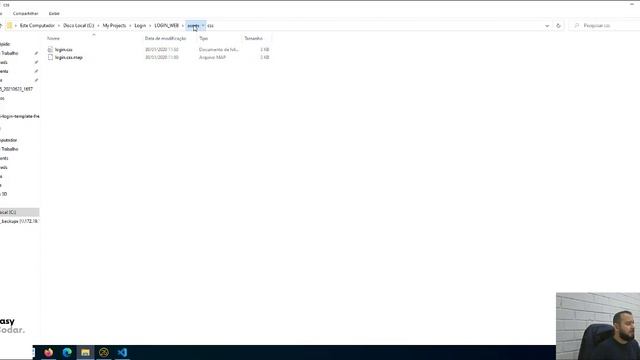Navigate to Este Computador in breadcrumb
Viewport: 640px width, 360px height.
click(x=37, y=26)
